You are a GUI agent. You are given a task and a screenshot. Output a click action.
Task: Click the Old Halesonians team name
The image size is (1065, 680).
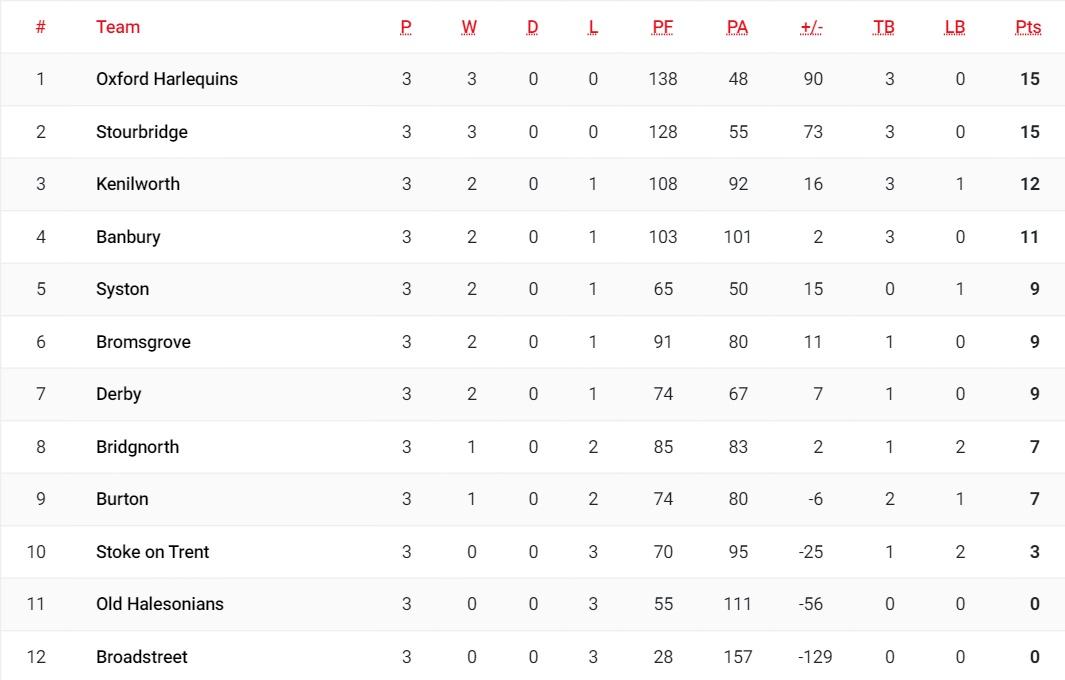point(160,604)
